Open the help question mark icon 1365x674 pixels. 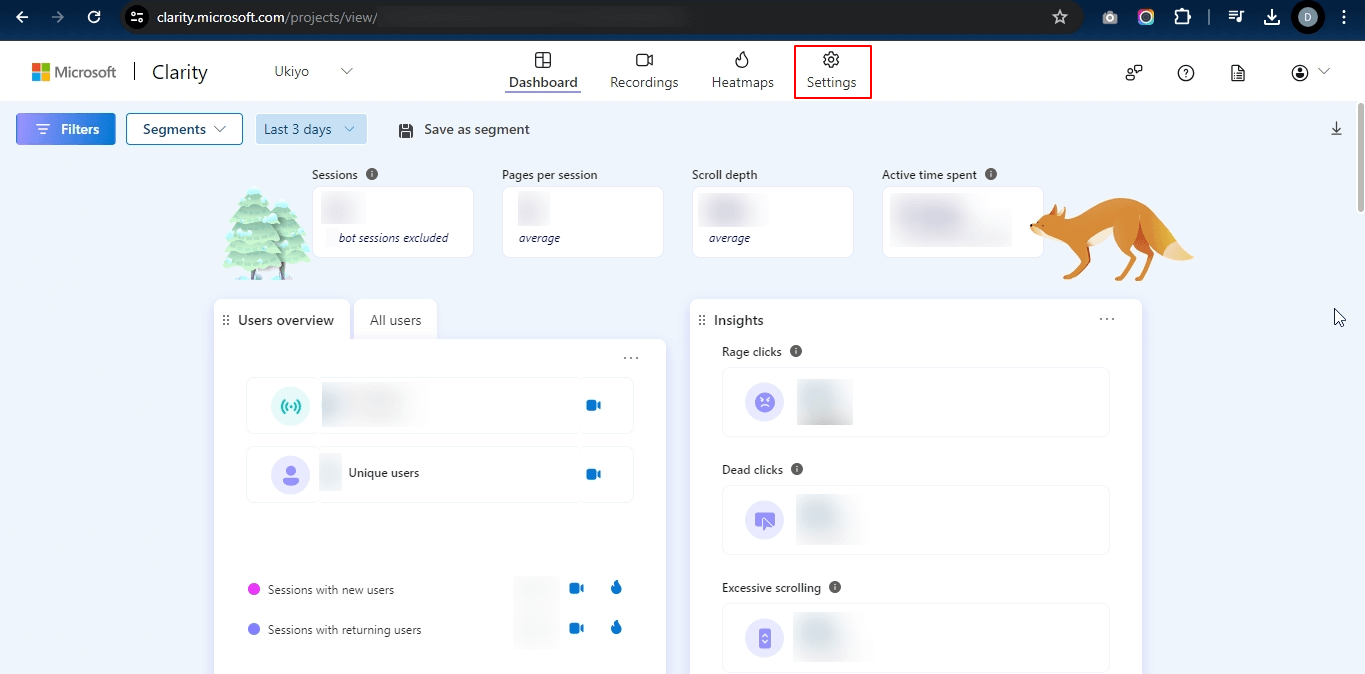point(1186,72)
